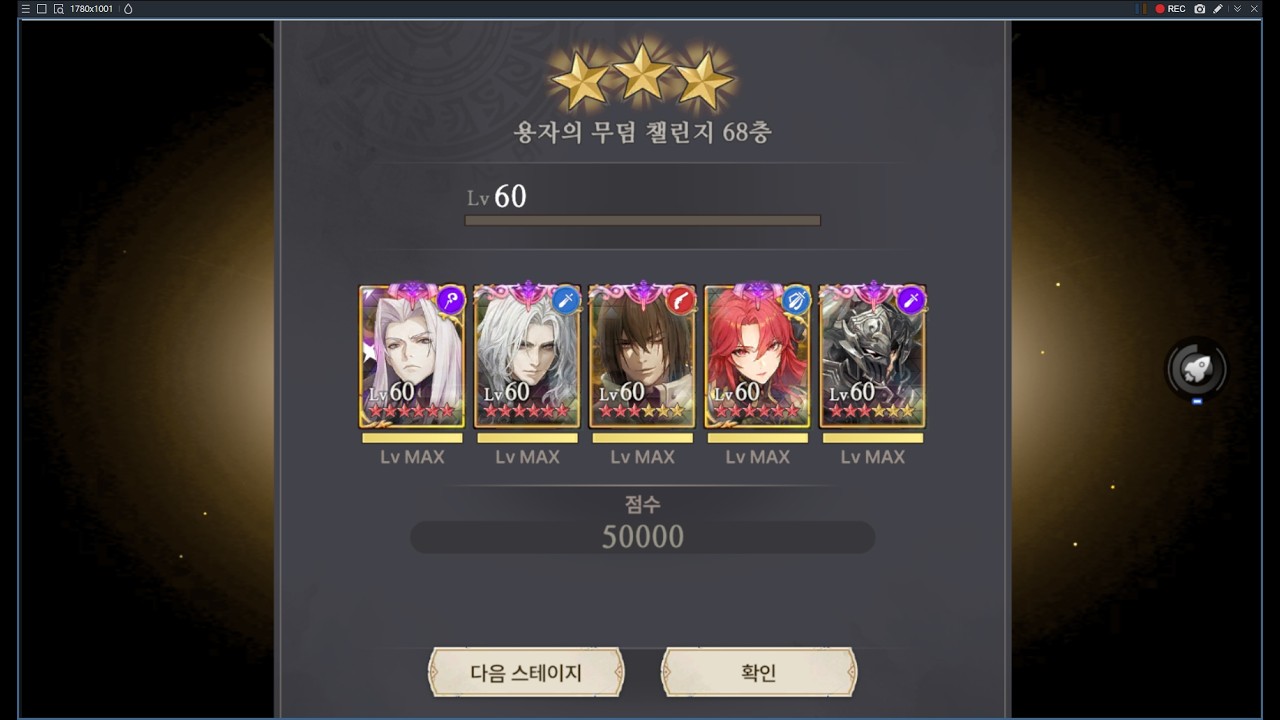
Task: Take a screenshot with the camera icon
Action: click(x=1200, y=8)
